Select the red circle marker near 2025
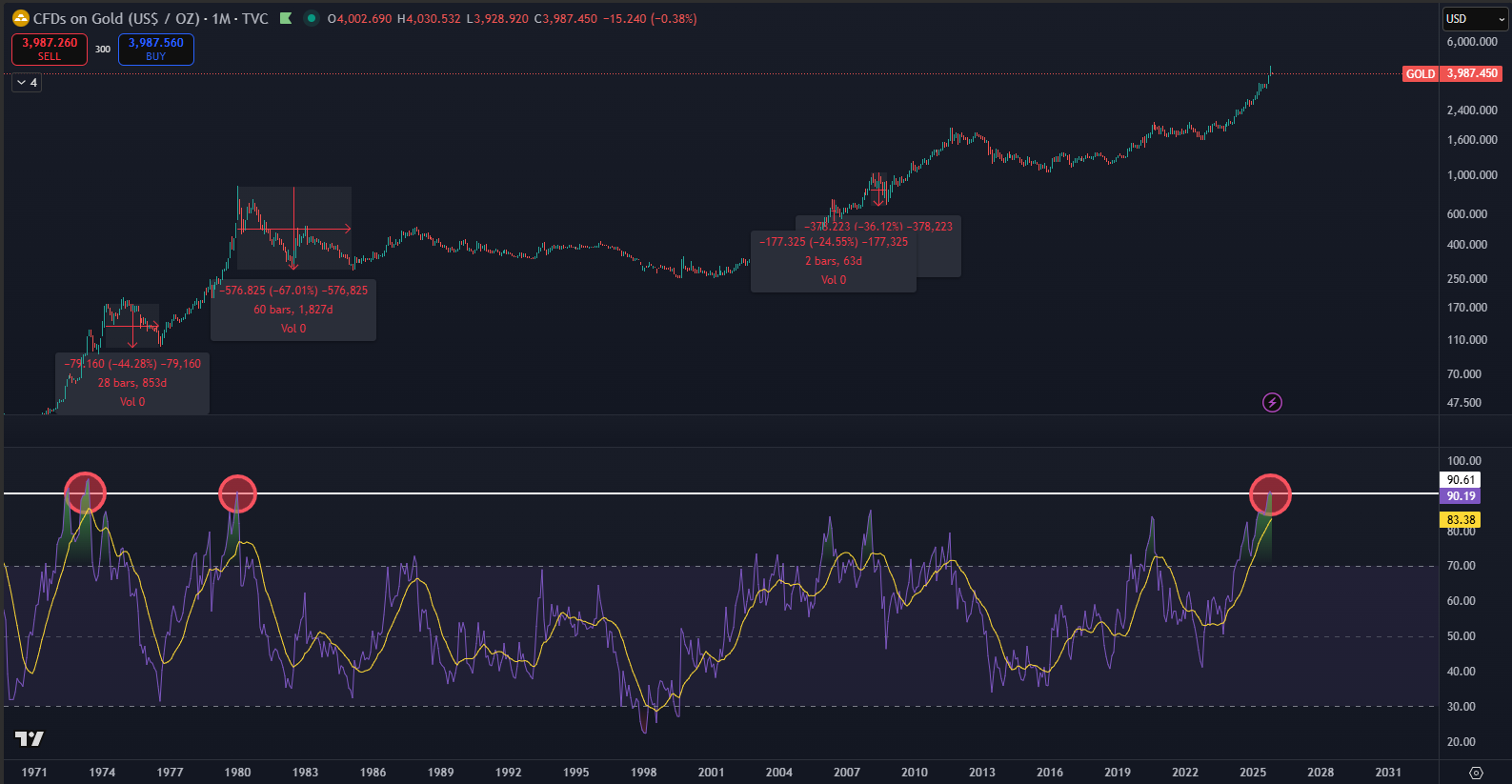 click(x=1270, y=495)
